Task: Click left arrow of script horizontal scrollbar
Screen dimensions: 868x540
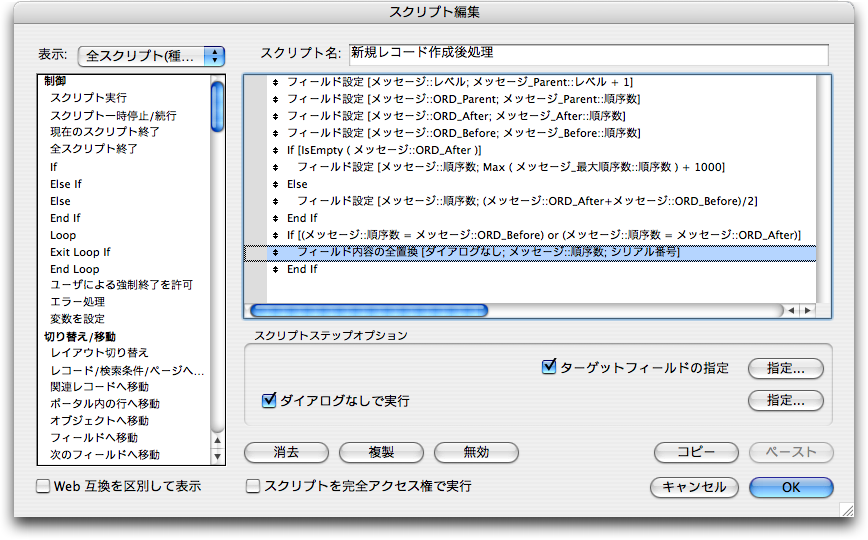Action: pos(792,311)
